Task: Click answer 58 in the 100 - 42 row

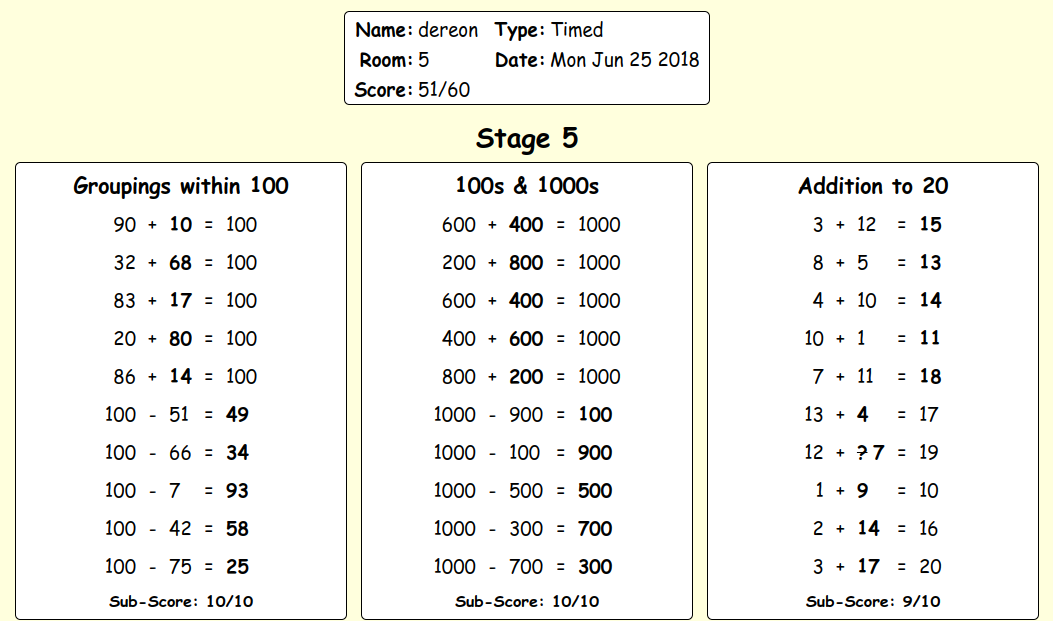Action: tap(237, 528)
